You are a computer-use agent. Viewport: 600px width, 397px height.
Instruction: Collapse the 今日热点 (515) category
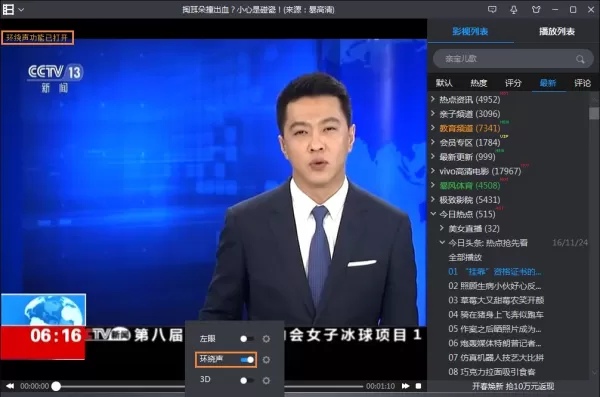(x=433, y=214)
